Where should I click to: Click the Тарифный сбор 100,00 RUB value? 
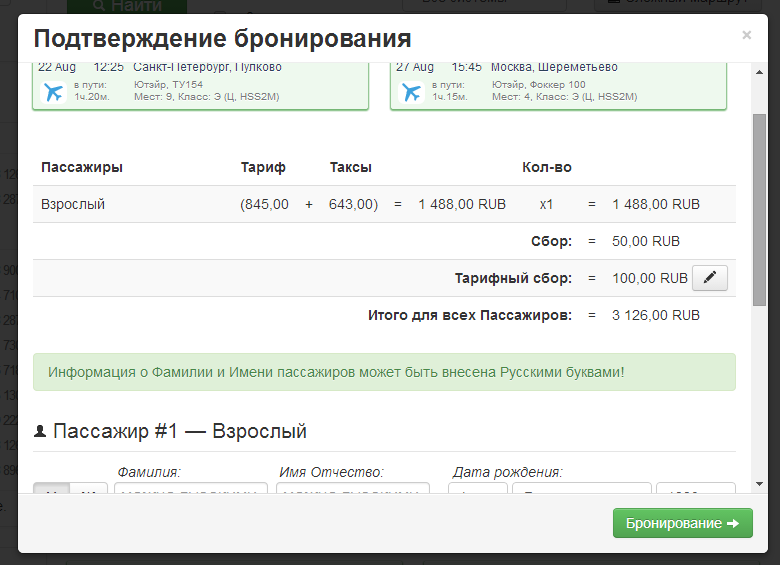point(650,278)
